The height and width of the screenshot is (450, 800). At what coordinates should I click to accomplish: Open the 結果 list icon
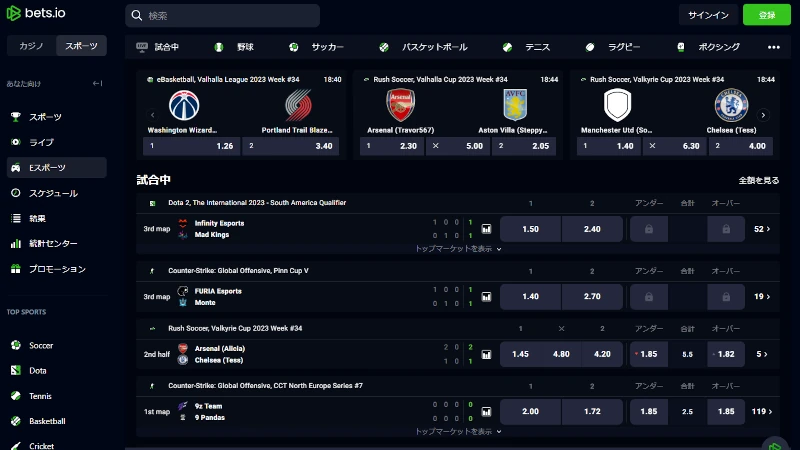pyautogui.click(x=16, y=218)
